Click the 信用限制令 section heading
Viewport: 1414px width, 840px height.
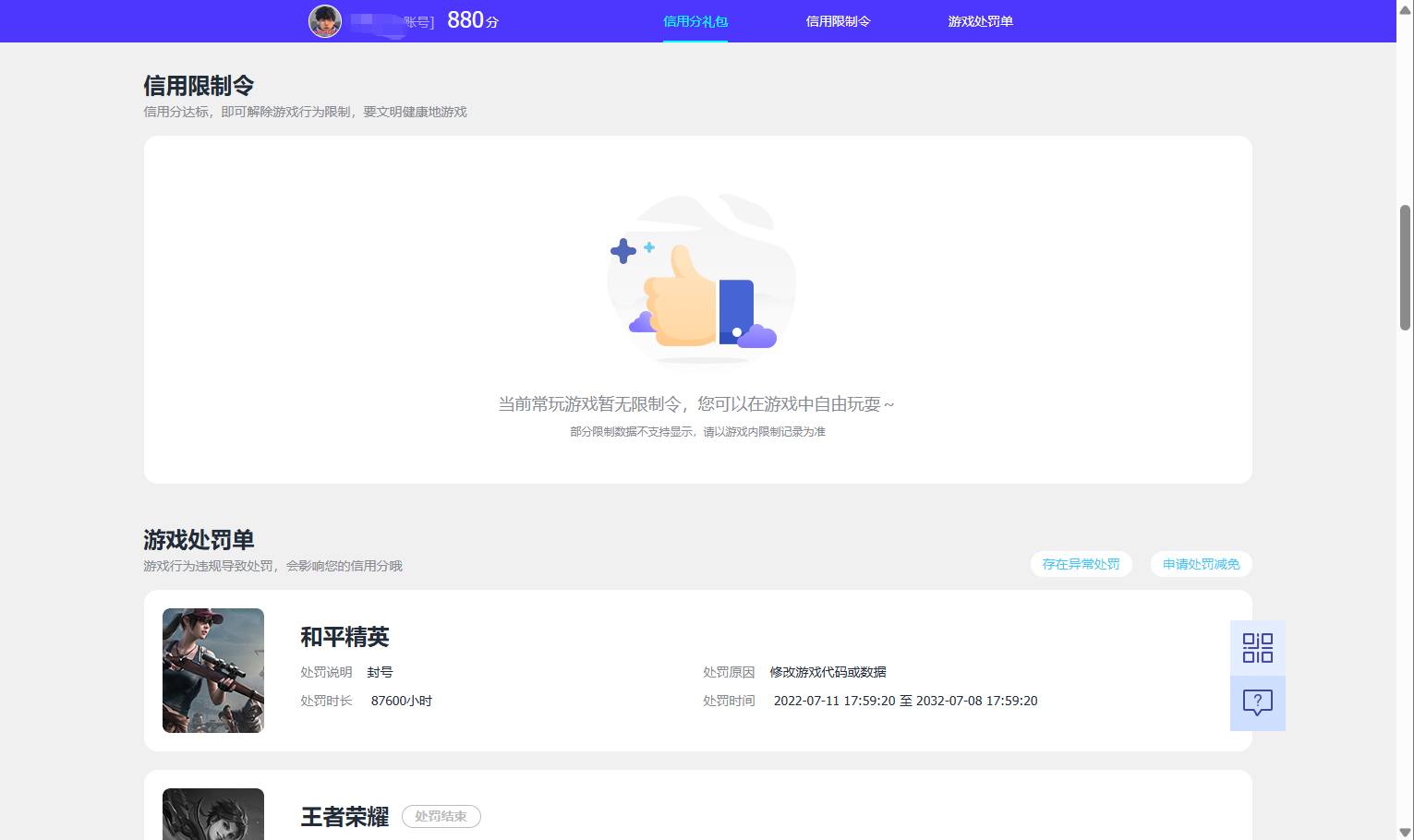coord(199,86)
